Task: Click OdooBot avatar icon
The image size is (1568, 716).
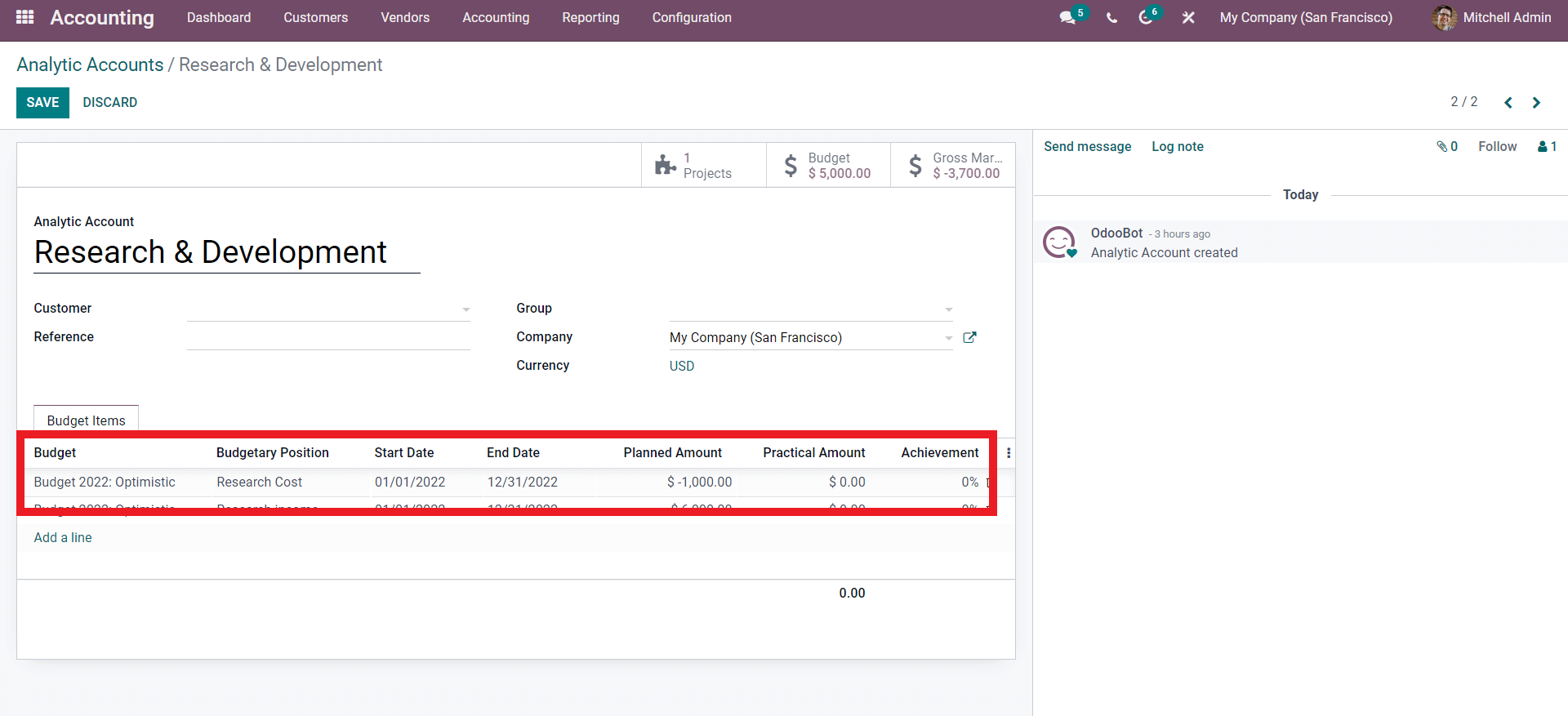Action: (x=1059, y=242)
